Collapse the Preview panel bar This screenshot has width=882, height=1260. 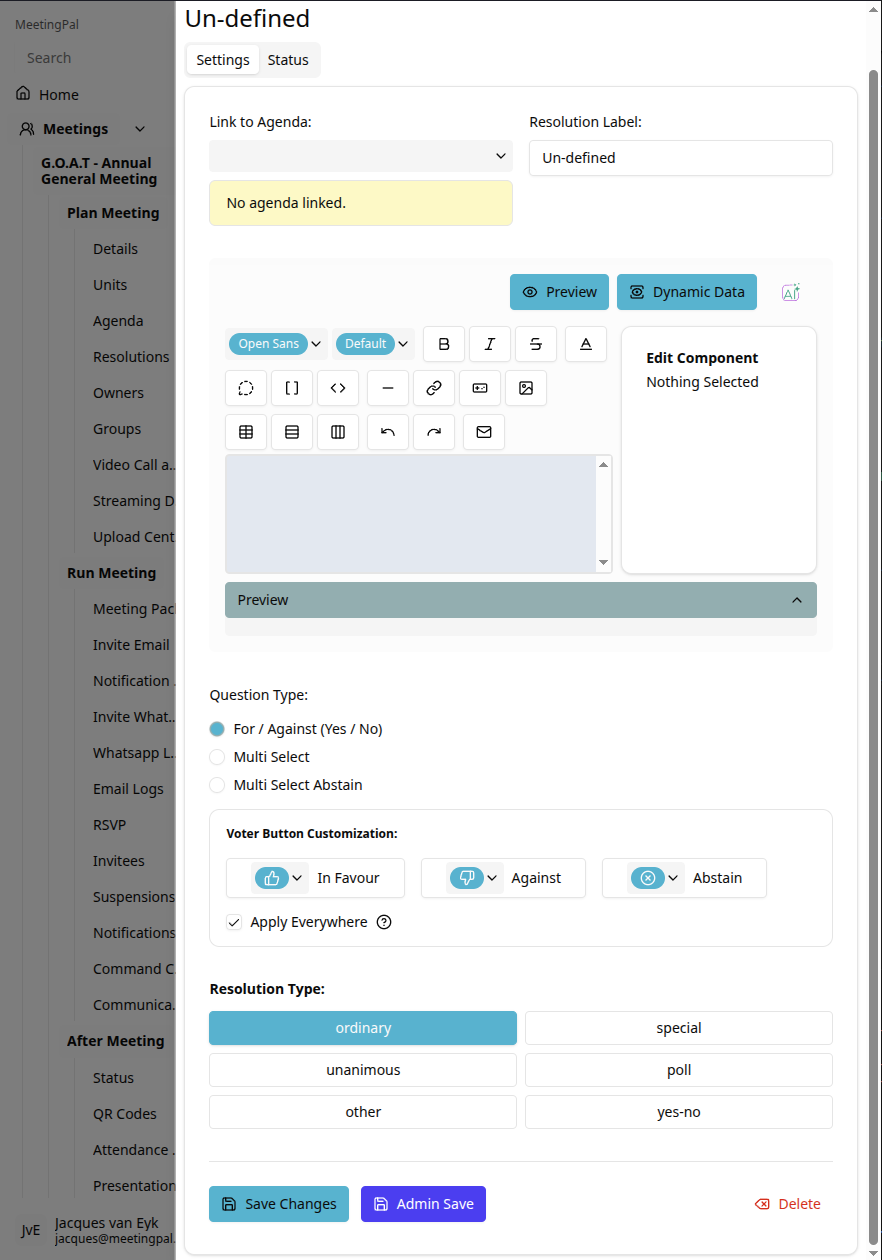[521, 600]
